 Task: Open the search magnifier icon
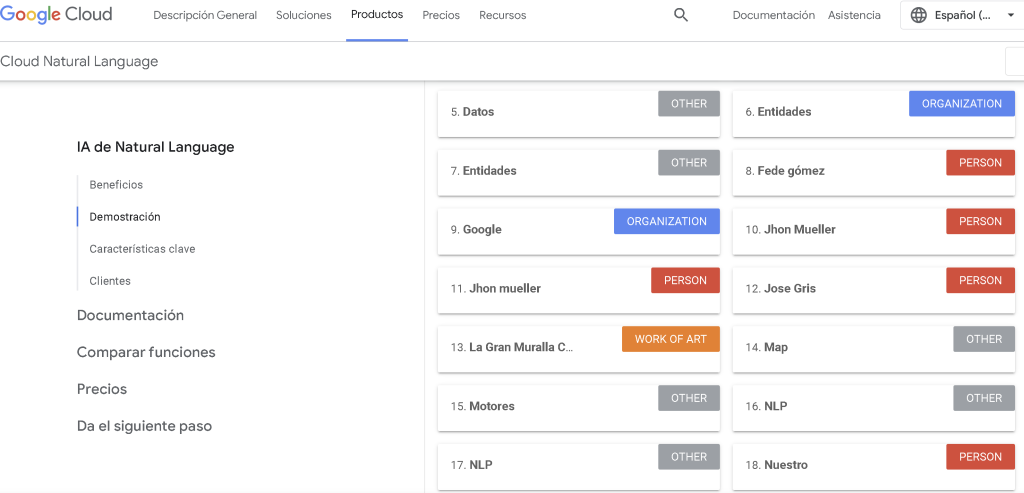pos(681,15)
